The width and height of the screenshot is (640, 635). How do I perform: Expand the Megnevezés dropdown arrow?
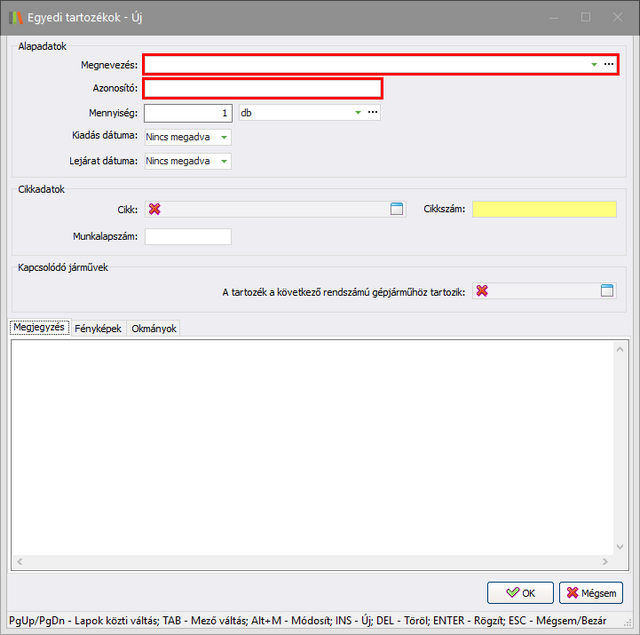(x=593, y=64)
